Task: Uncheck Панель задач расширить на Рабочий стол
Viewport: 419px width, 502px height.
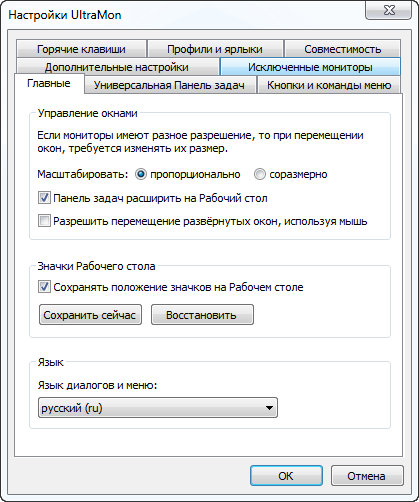Action: [x=44, y=198]
